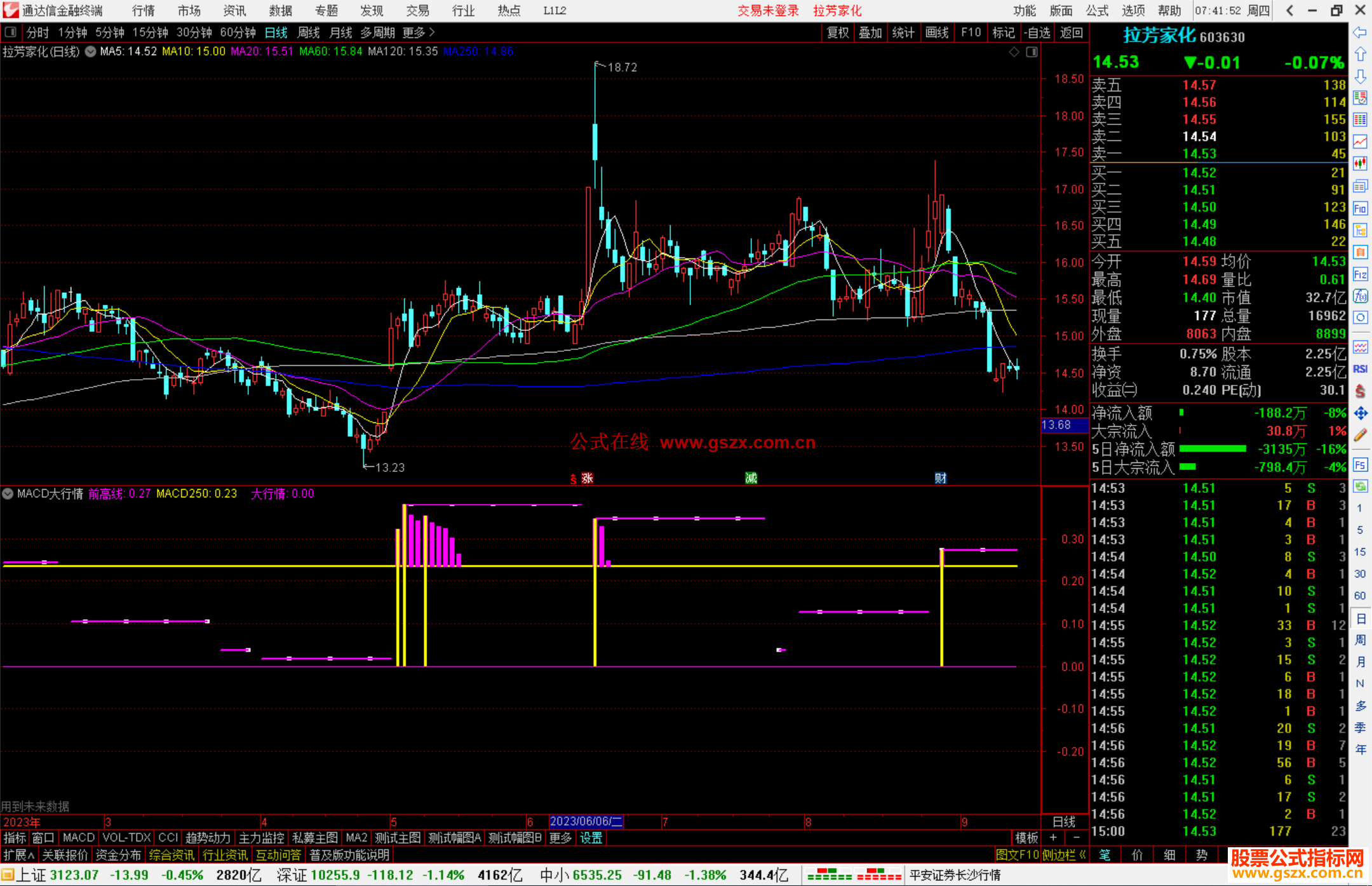Expand the main chart indicator dropdown arrow
The height and width of the screenshot is (886, 1372).
tap(90, 51)
